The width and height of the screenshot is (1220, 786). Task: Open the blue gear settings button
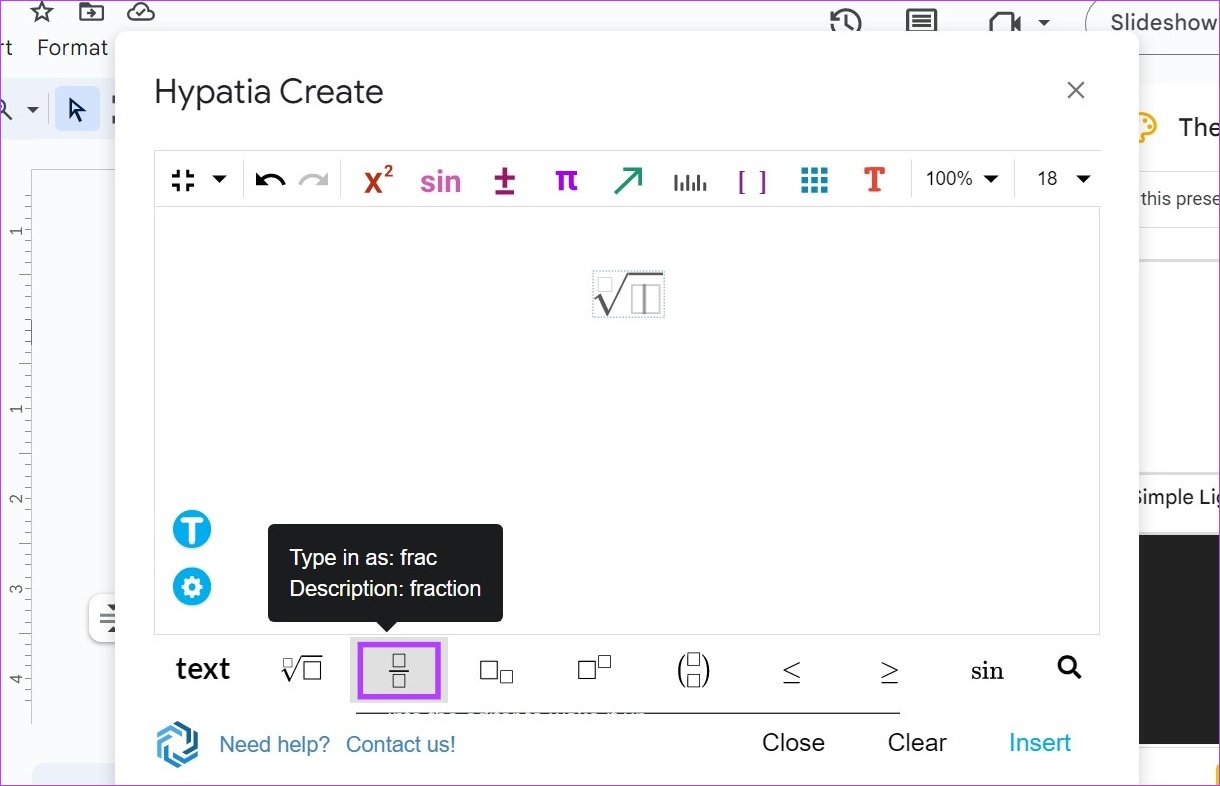(192, 586)
